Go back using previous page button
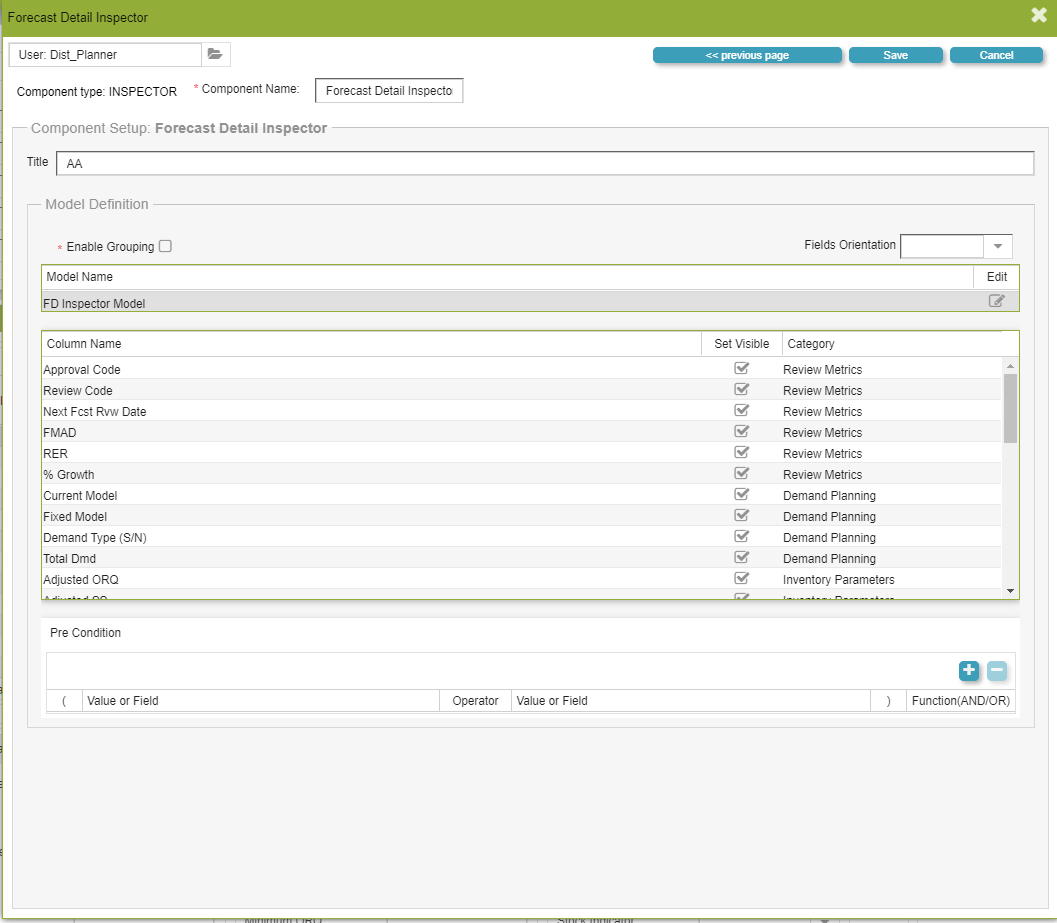This screenshot has width=1057, height=923. [x=747, y=55]
